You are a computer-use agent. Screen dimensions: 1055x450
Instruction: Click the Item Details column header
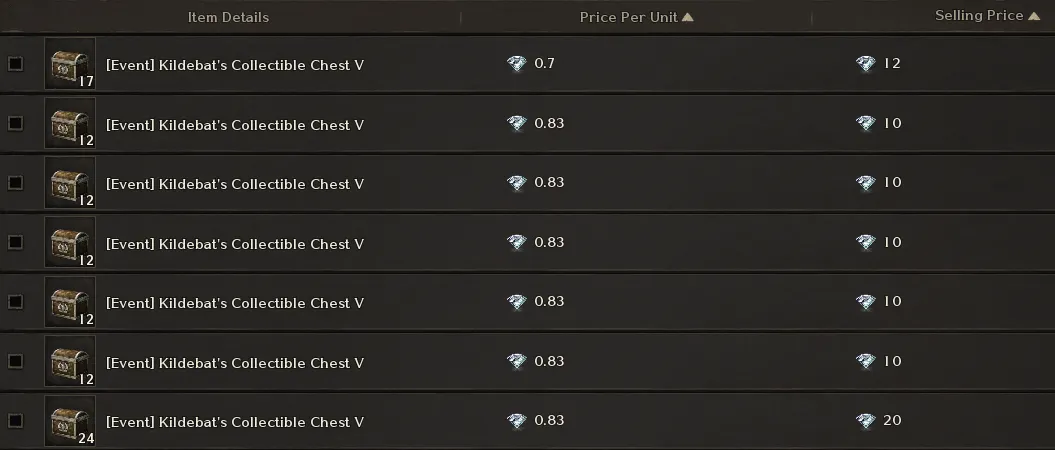(228, 17)
